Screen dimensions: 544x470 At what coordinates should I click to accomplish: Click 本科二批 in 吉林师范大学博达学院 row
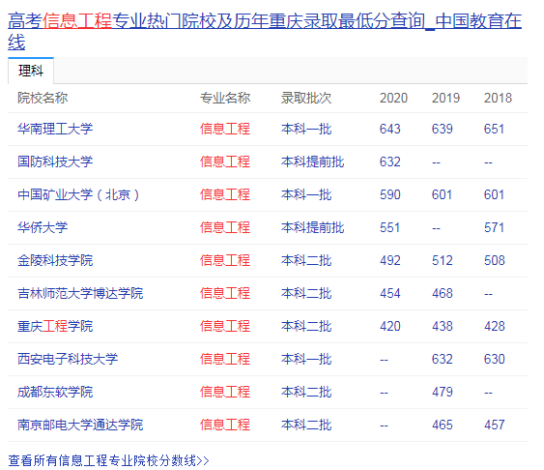point(306,293)
